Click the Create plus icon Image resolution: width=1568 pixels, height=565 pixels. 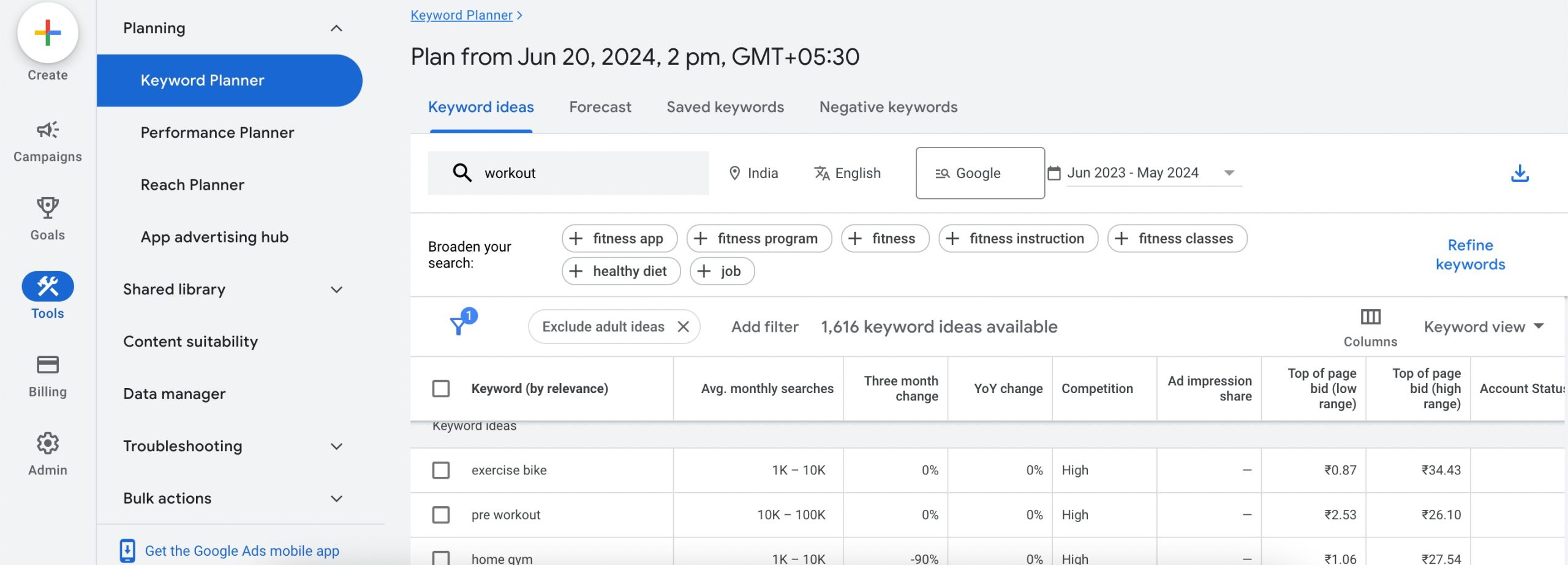pyautogui.click(x=48, y=32)
